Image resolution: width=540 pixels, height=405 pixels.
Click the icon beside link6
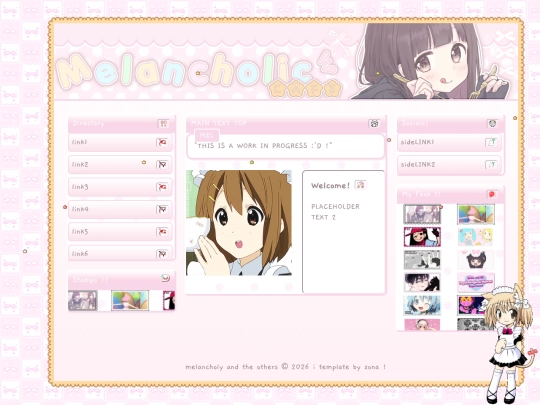[x=162, y=254]
